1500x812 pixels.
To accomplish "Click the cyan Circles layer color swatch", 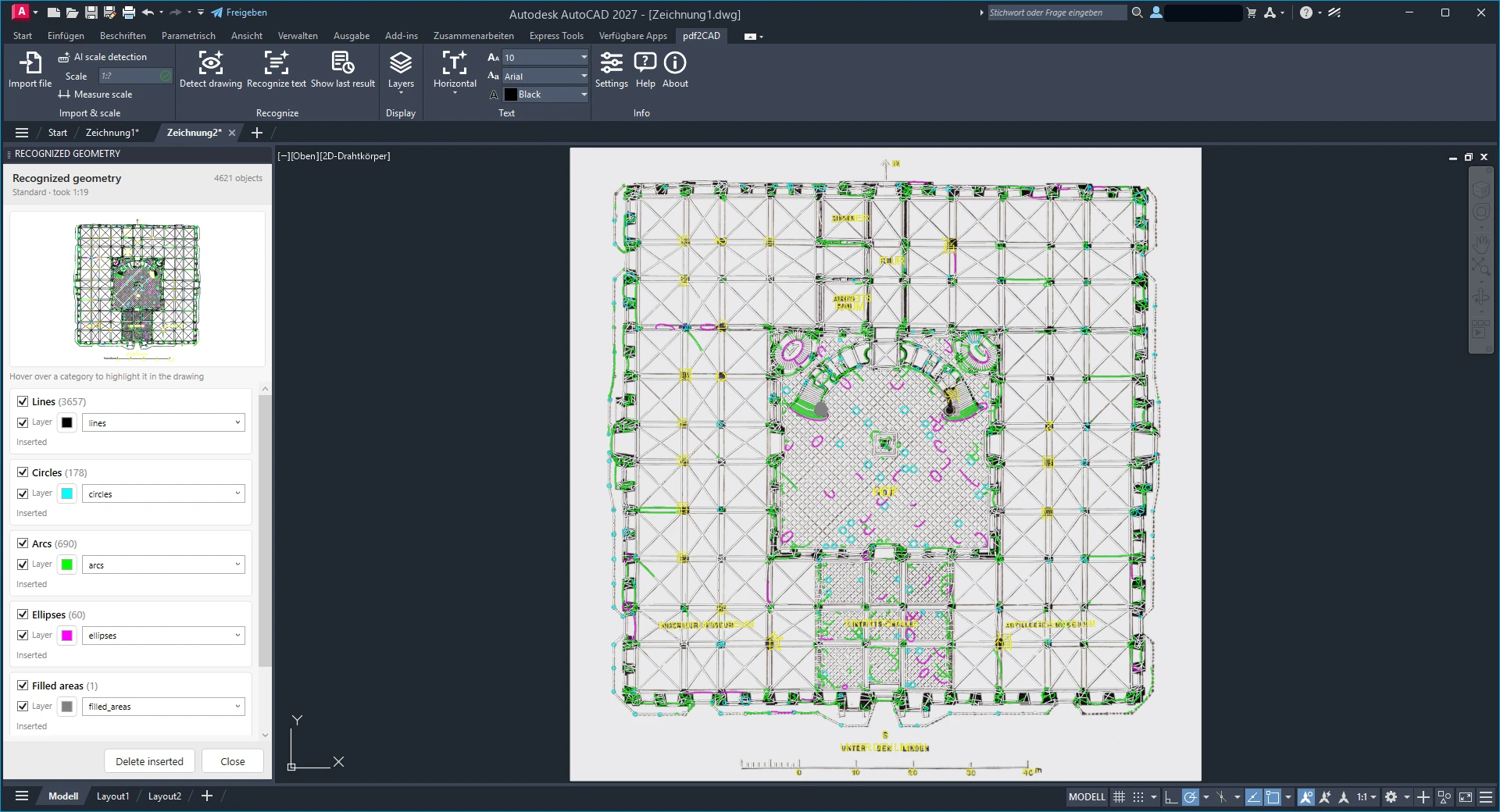I will pyautogui.click(x=67, y=493).
